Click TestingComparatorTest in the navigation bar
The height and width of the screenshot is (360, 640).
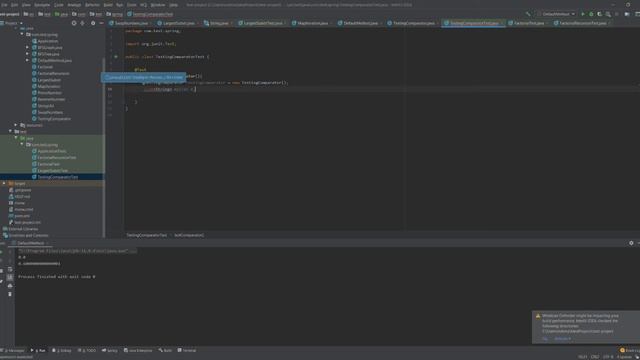pos(150,14)
